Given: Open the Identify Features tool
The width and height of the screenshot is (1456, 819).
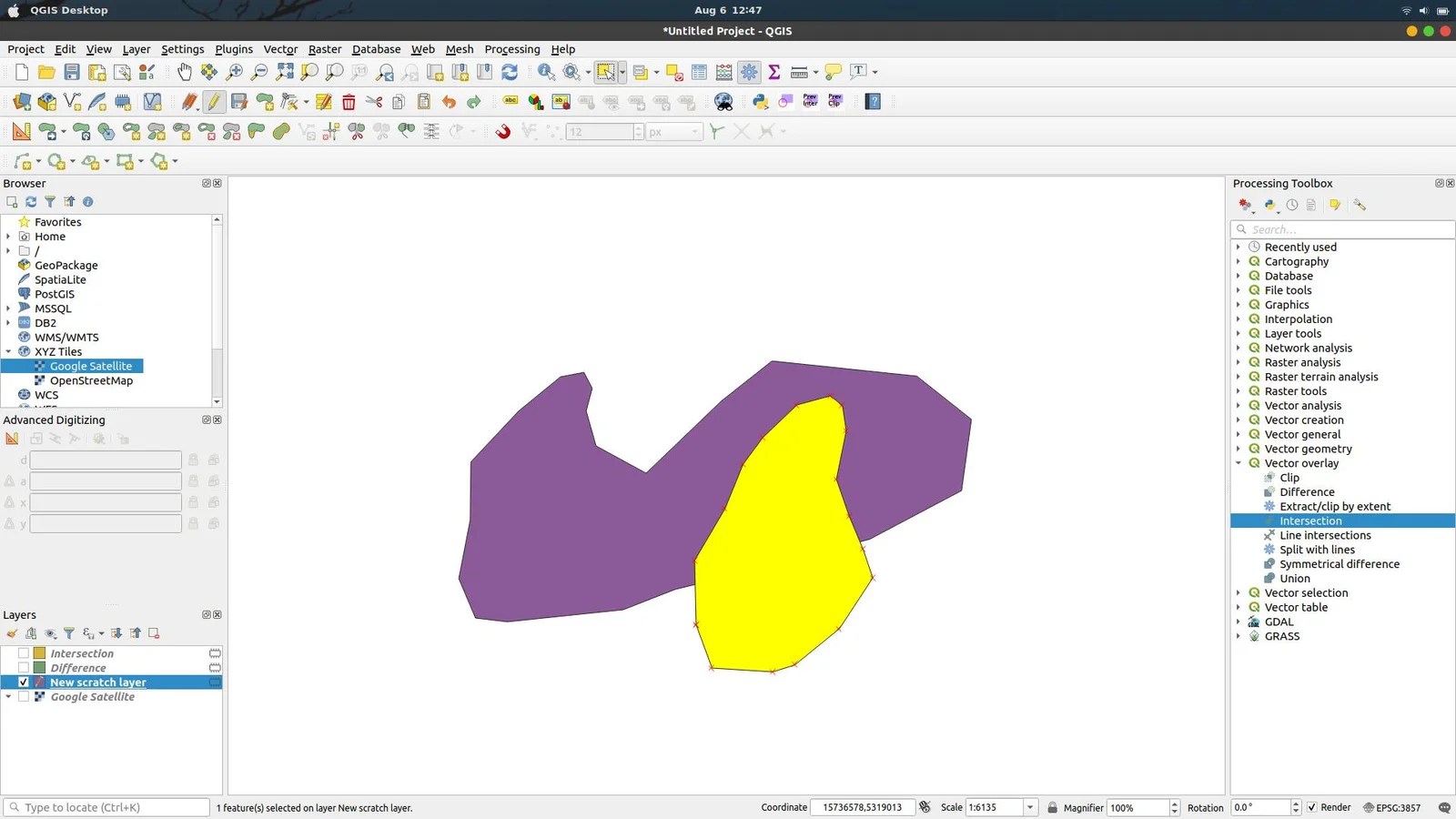Looking at the screenshot, I should pyautogui.click(x=545, y=72).
